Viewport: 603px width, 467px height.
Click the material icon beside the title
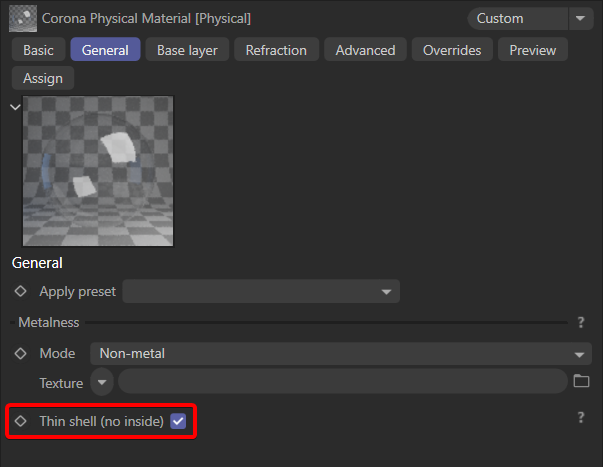pyautogui.click(x=23, y=18)
